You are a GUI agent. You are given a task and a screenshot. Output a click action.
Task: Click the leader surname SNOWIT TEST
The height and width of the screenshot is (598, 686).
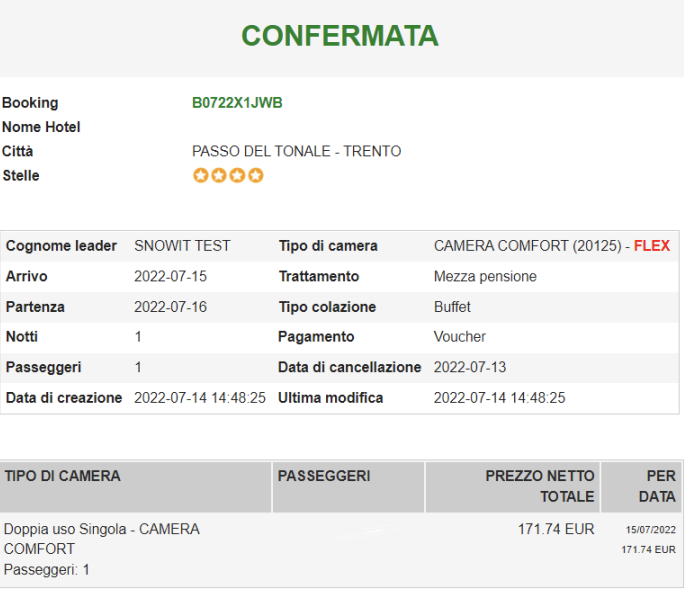click(182, 246)
